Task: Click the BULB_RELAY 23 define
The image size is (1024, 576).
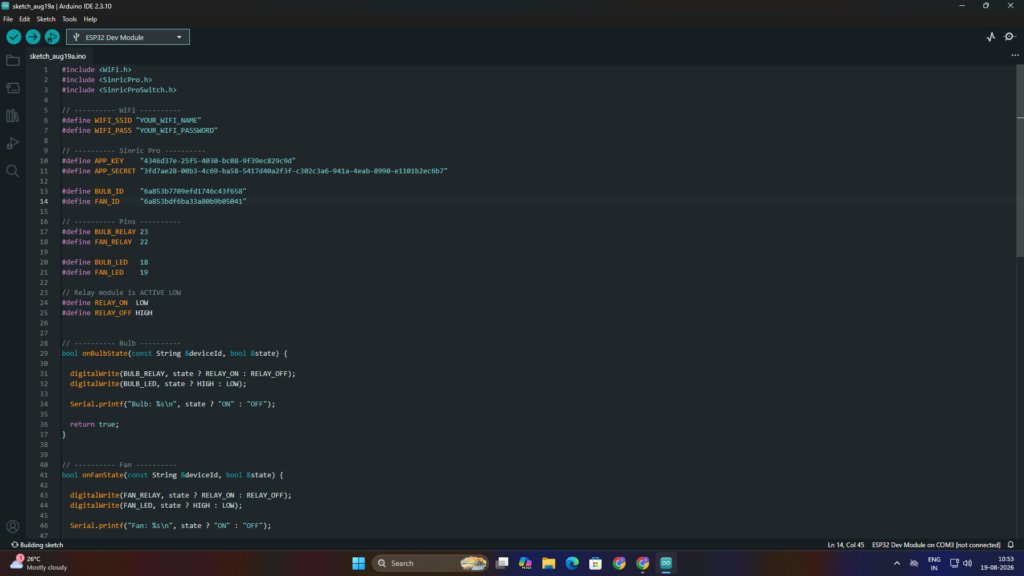Action: (x=104, y=232)
